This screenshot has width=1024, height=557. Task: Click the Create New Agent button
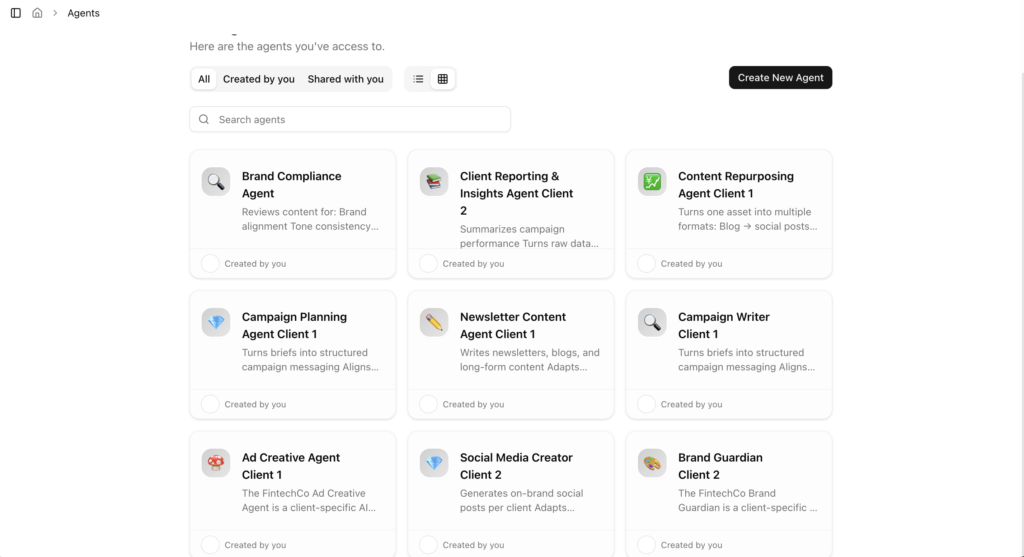point(780,78)
